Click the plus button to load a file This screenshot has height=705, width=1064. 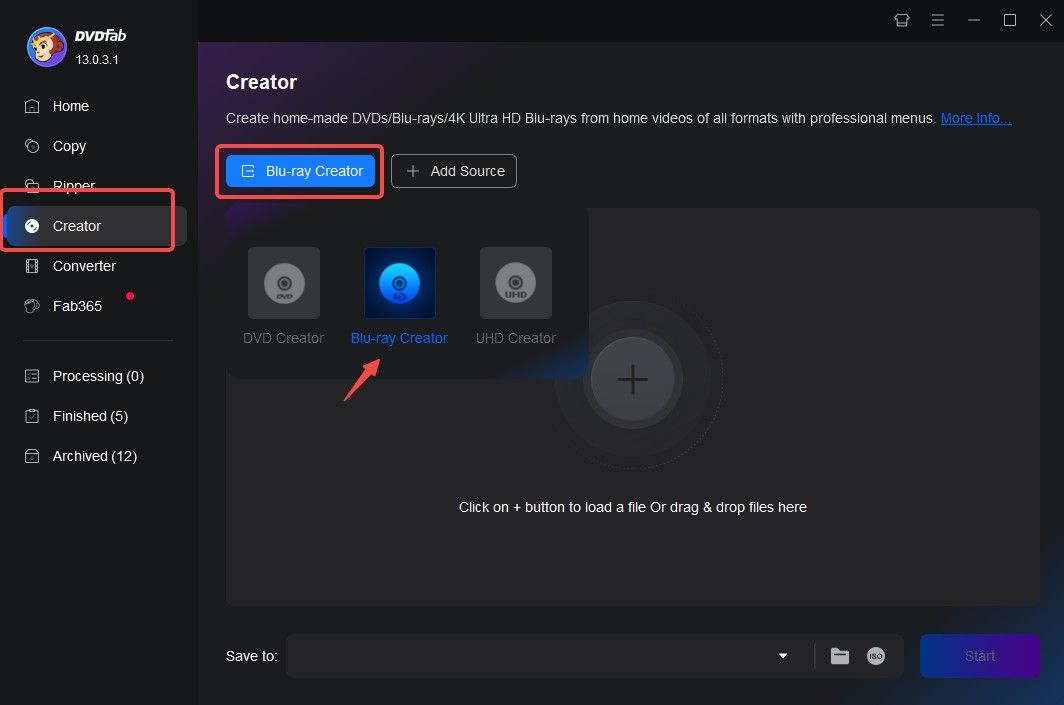click(633, 380)
